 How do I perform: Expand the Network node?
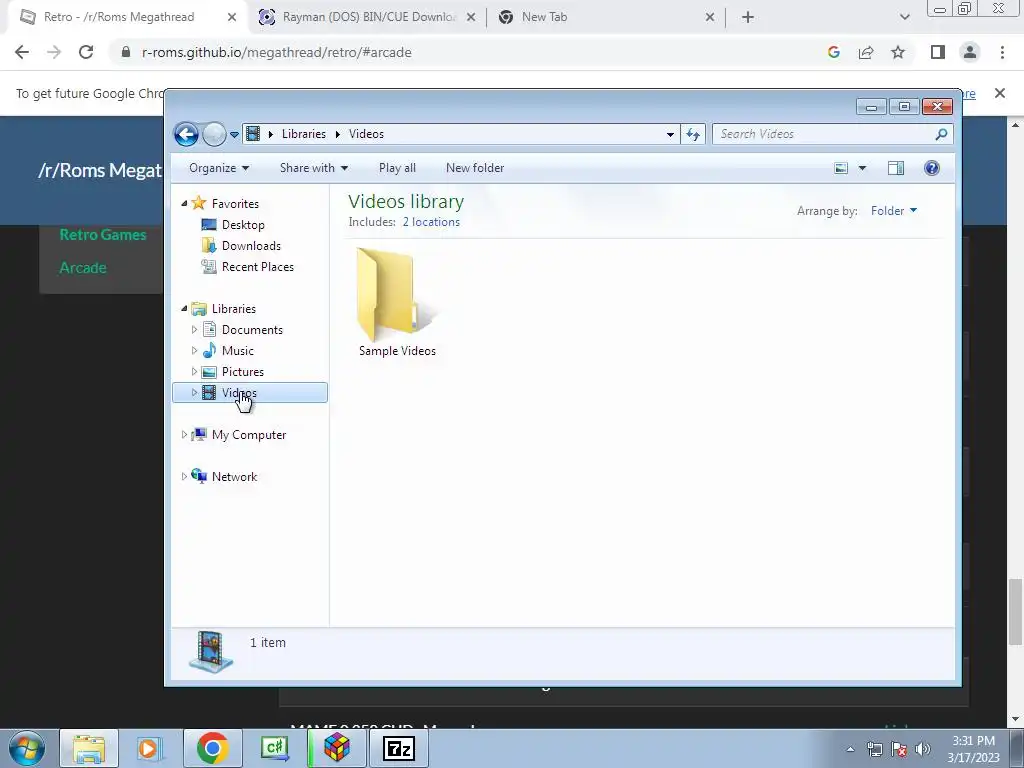(184, 477)
